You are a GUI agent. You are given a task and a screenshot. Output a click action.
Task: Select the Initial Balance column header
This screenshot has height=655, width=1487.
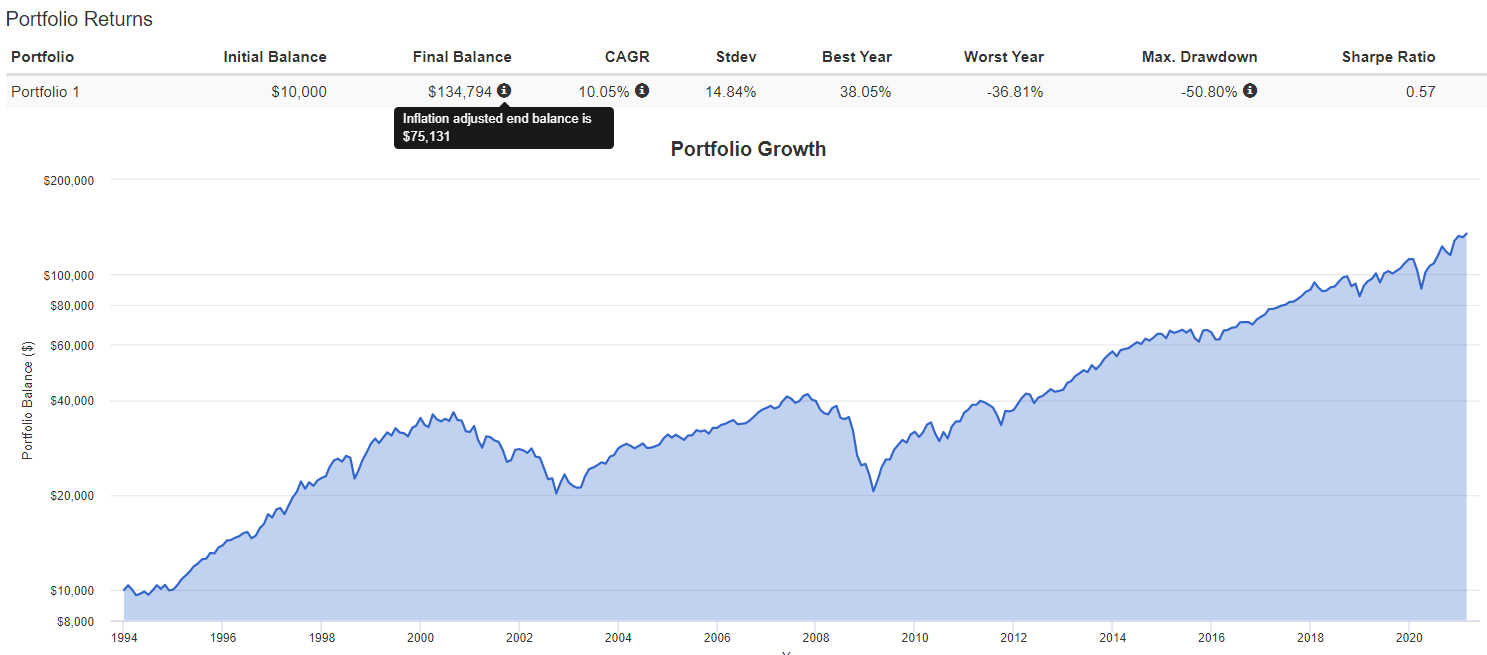(275, 57)
